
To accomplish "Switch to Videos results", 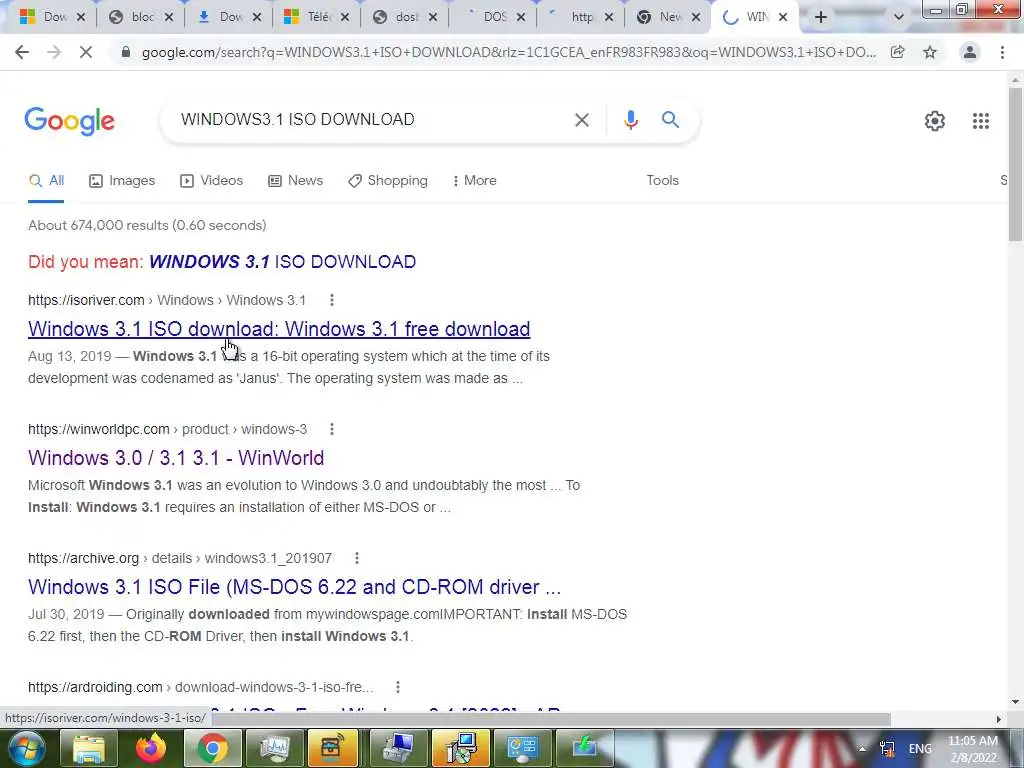I will (x=212, y=181).
